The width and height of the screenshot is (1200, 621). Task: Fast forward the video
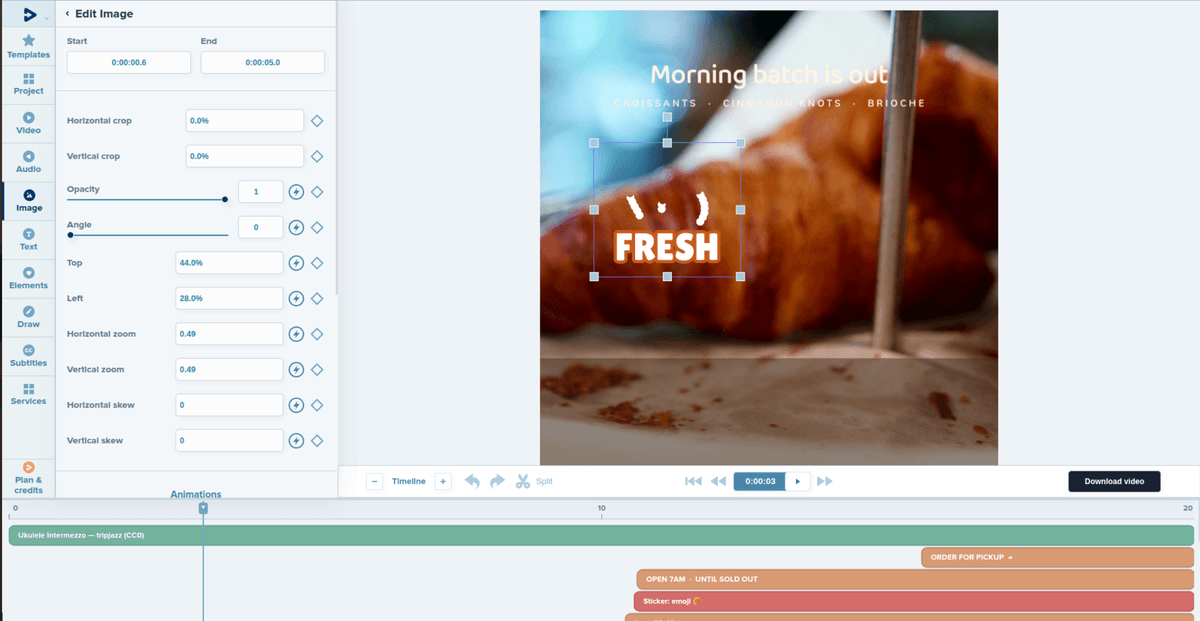825,481
